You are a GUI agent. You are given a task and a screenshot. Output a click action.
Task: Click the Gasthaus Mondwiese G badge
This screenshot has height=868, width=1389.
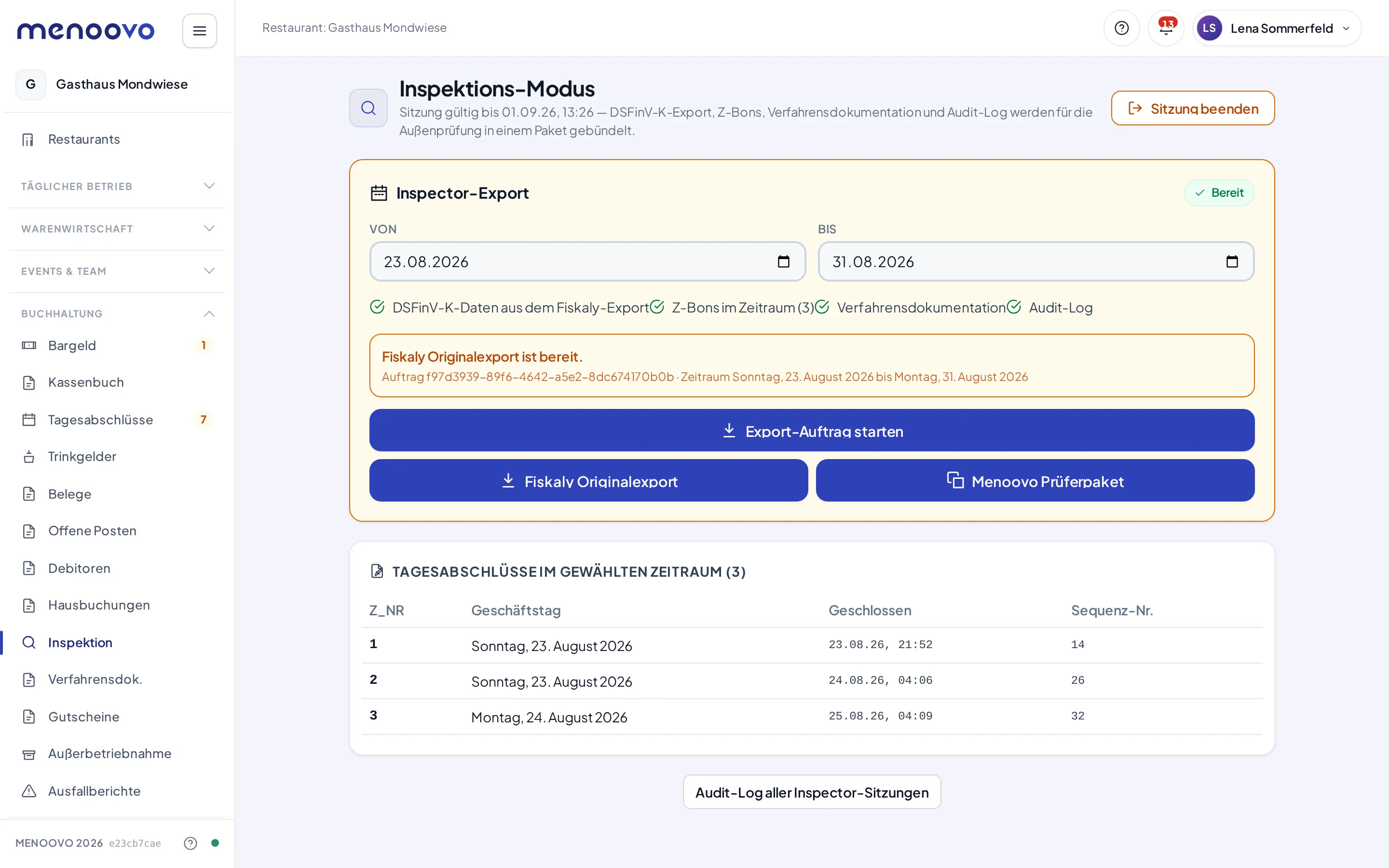tap(30, 84)
